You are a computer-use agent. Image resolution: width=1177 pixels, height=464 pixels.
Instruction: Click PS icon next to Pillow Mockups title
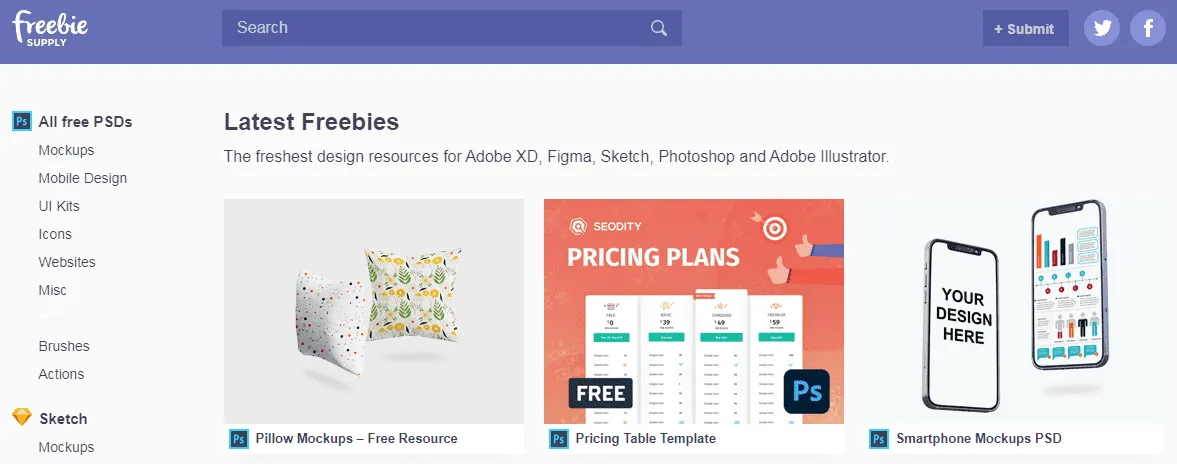pyautogui.click(x=239, y=438)
